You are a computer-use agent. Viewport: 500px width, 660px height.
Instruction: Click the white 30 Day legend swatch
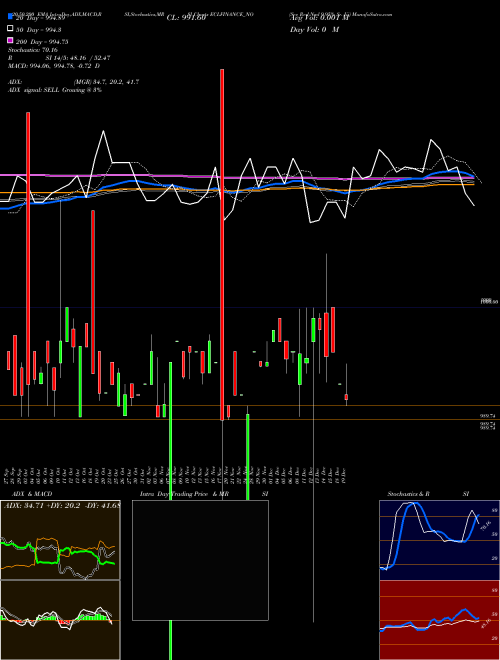10,29
